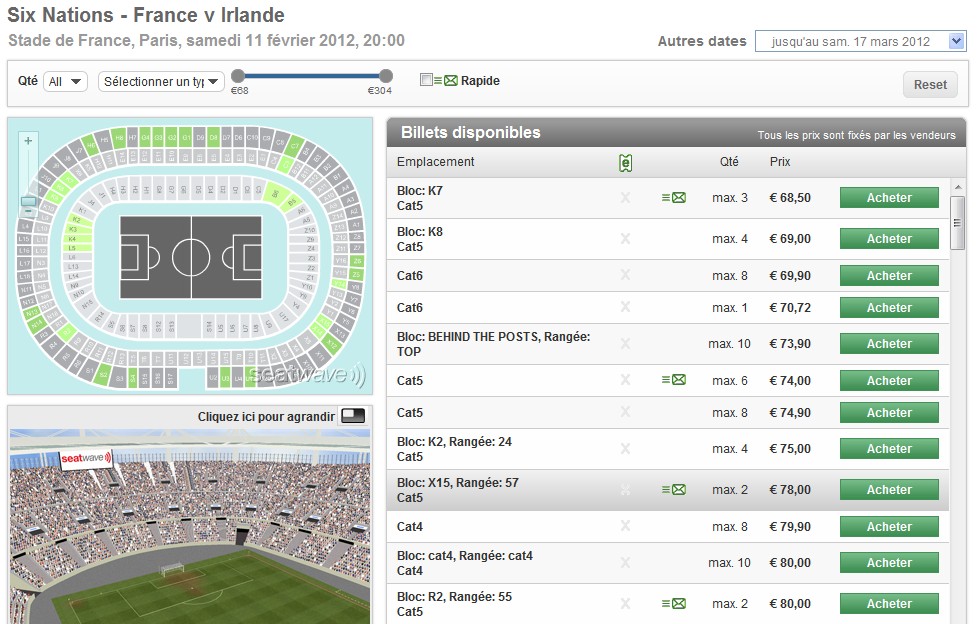Open the Qté quantity dropdown
Viewport: 979px width, 624px height.
pyautogui.click(x=65, y=81)
